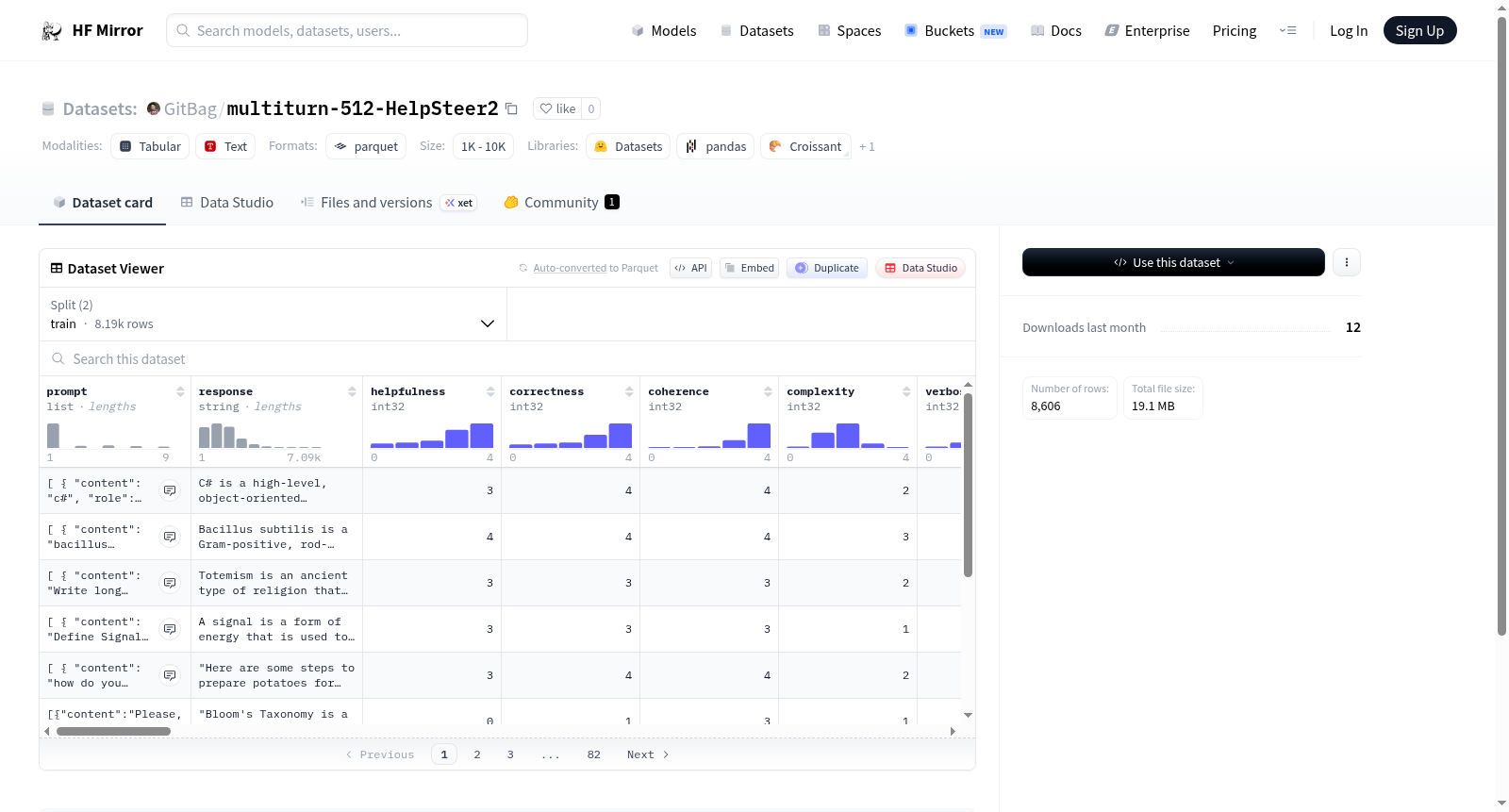Open the Pricing page link

point(1235,31)
